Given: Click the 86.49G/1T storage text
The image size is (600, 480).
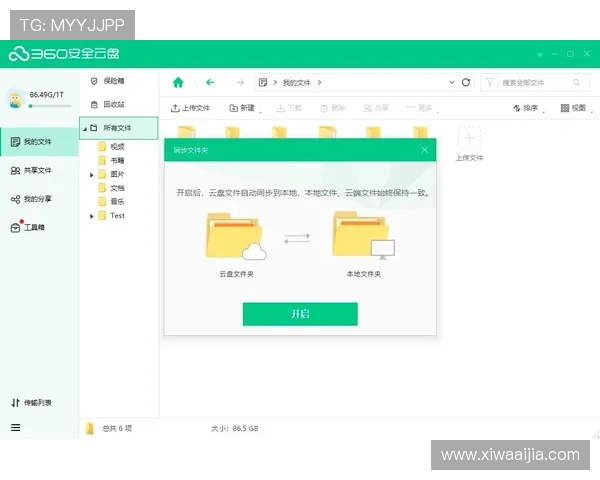Looking at the screenshot, I should pyautogui.click(x=47, y=95).
